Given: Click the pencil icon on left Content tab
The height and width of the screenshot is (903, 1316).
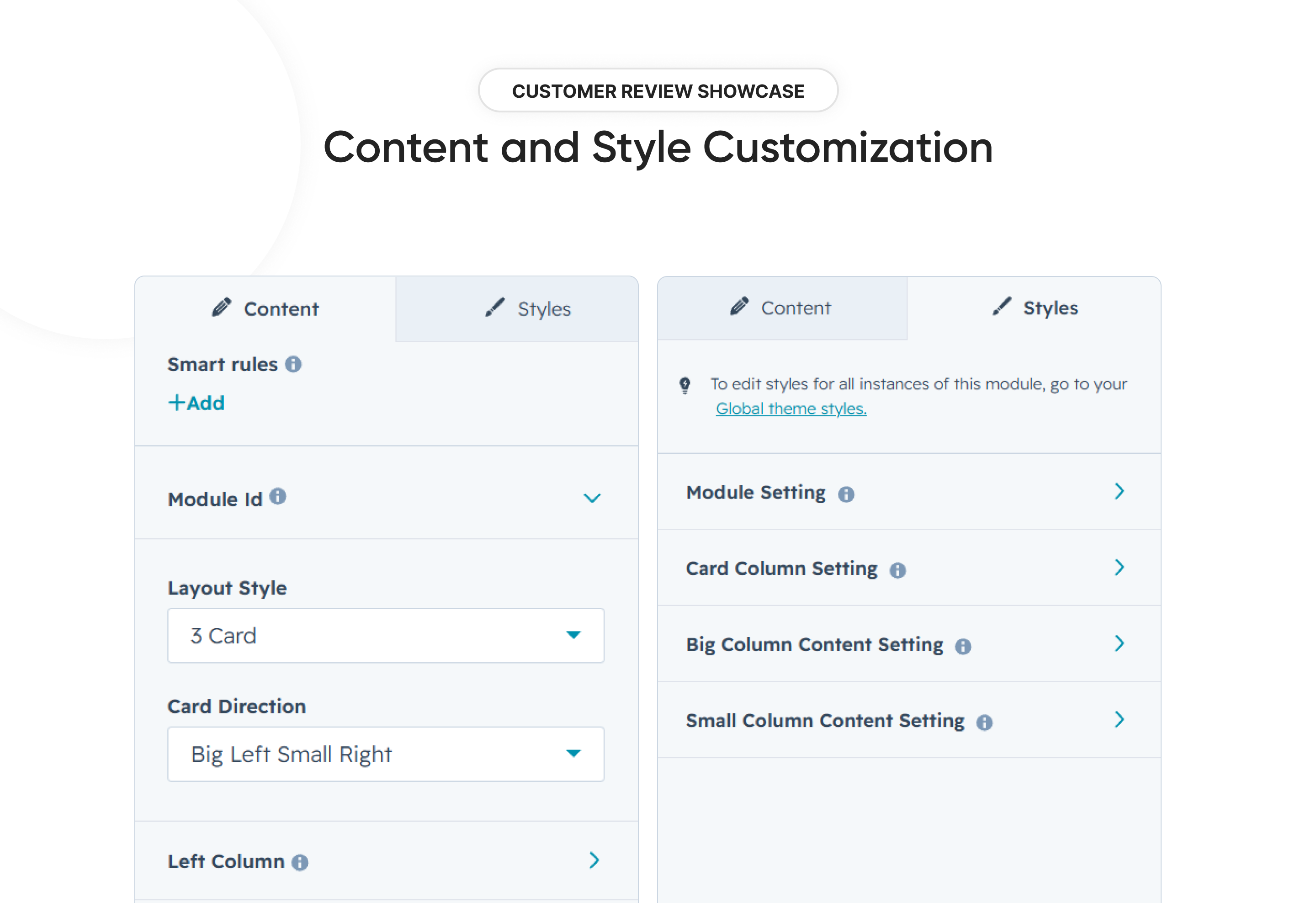Looking at the screenshot, I should pyautogui.click(x=222, y=307).
